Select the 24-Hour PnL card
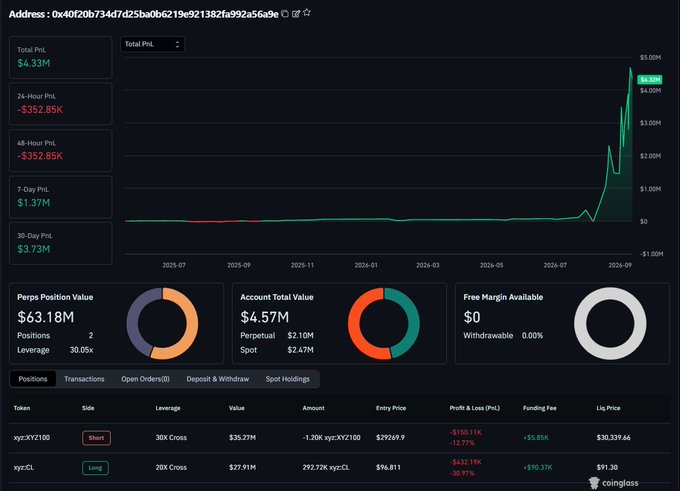This screenshot has width=680, height=491. (61, 104)
